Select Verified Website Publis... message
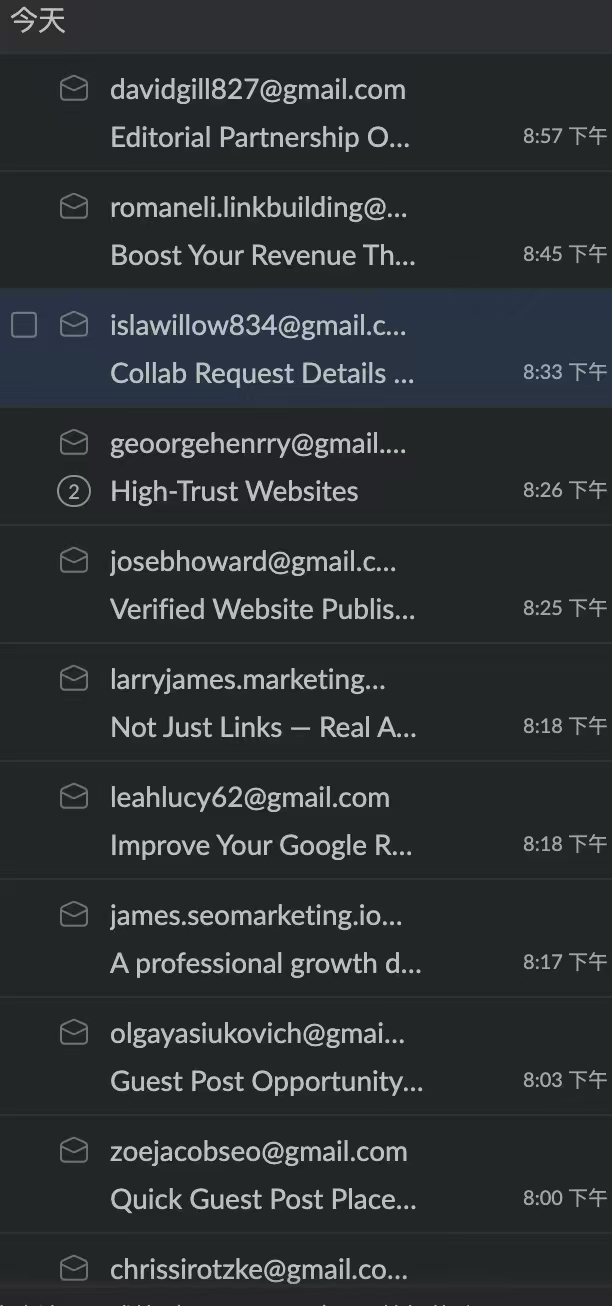Screen dimensions: 612x1306 pyautogui.click(x=306, y=584)
